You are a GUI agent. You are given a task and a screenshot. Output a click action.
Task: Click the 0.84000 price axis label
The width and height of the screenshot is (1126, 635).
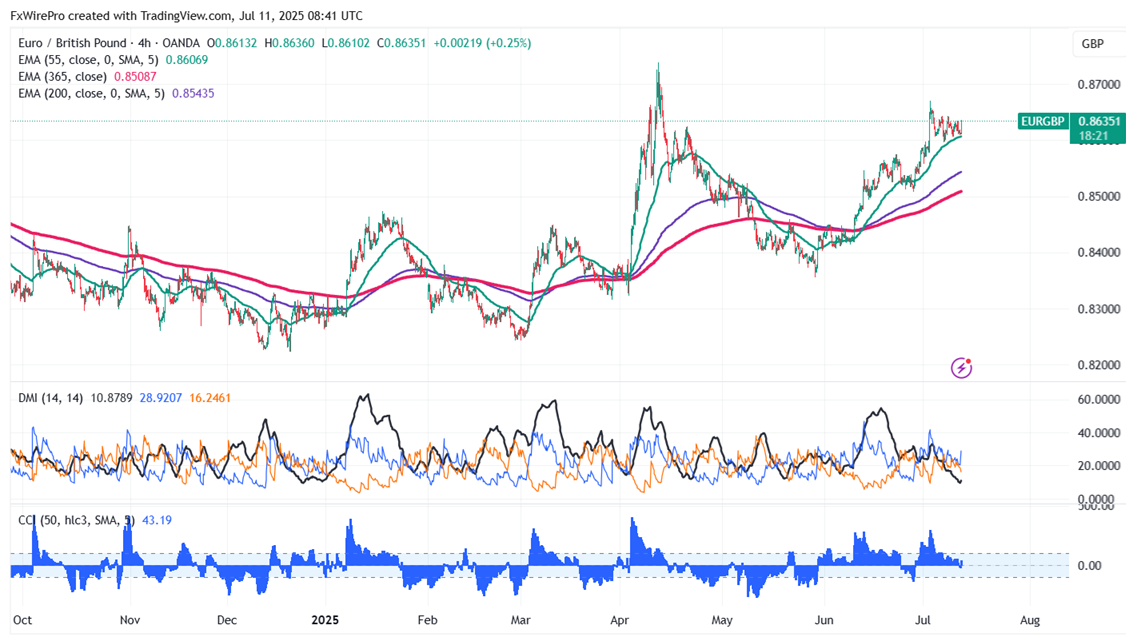[1099, 252]
